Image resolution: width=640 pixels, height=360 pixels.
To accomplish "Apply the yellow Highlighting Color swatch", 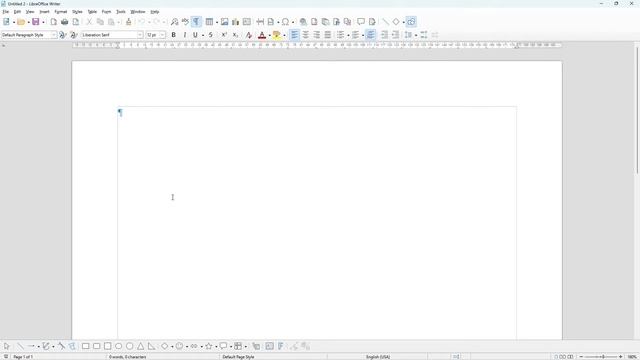I will click(x=277, y=35).
